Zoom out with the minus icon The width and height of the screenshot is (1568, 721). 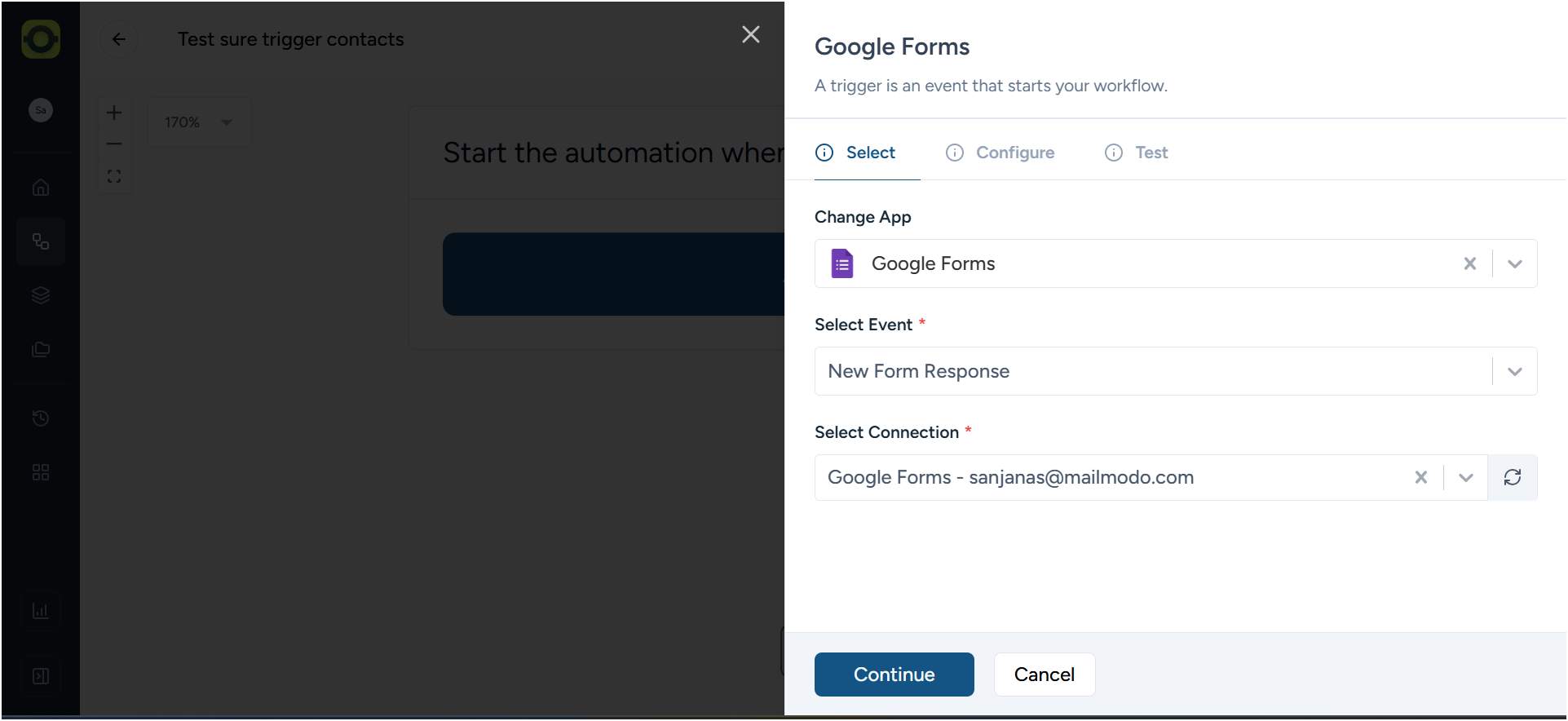114,144
